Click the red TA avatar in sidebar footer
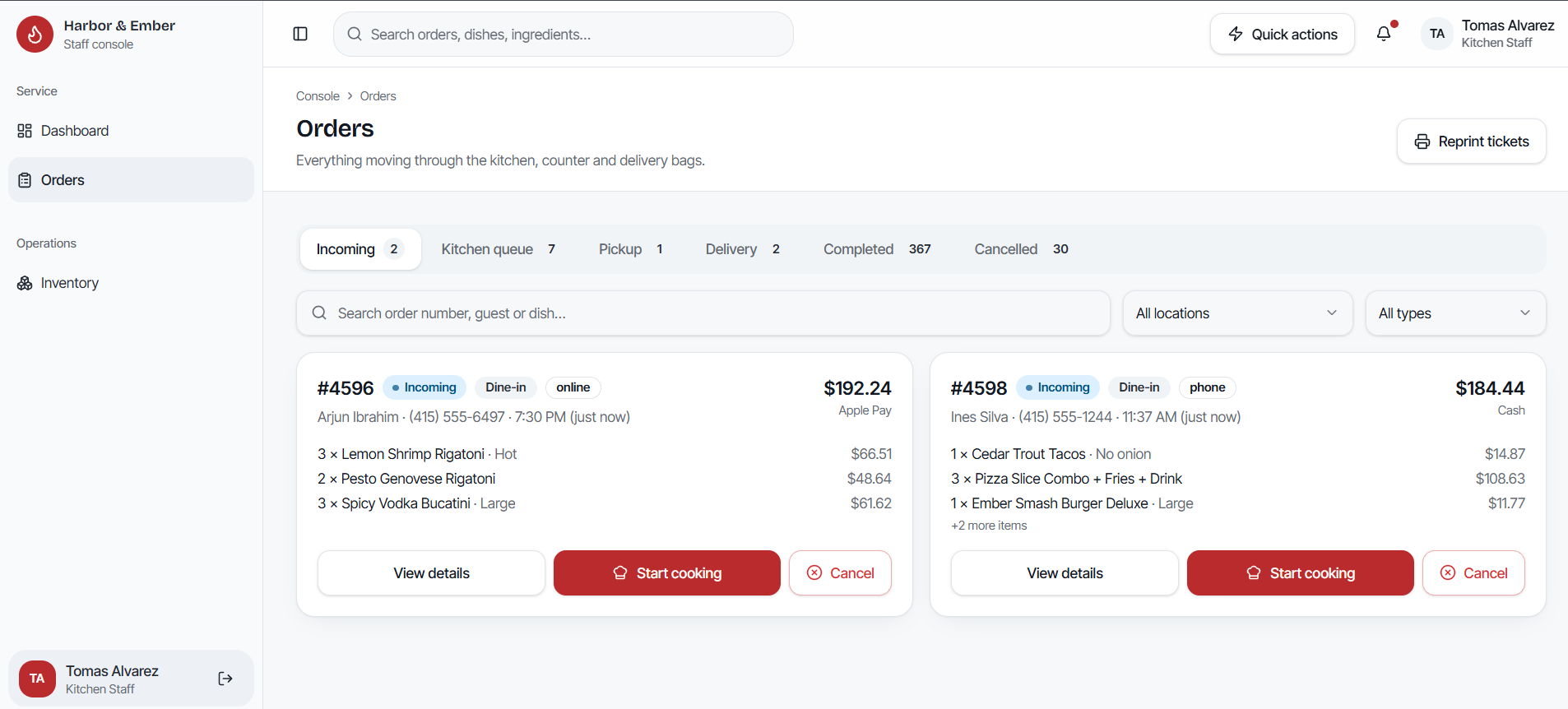 37,679
